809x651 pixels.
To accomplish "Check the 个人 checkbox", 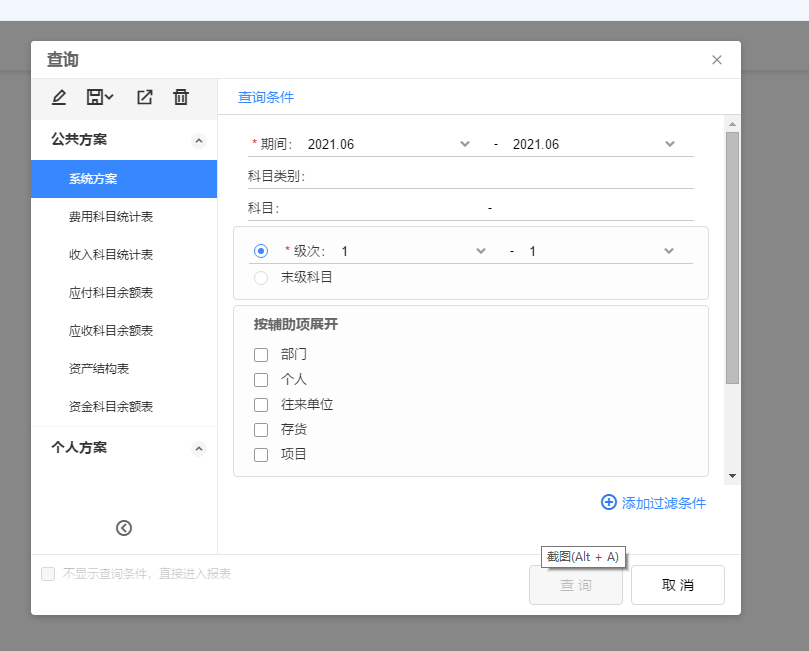I will 261,380.
